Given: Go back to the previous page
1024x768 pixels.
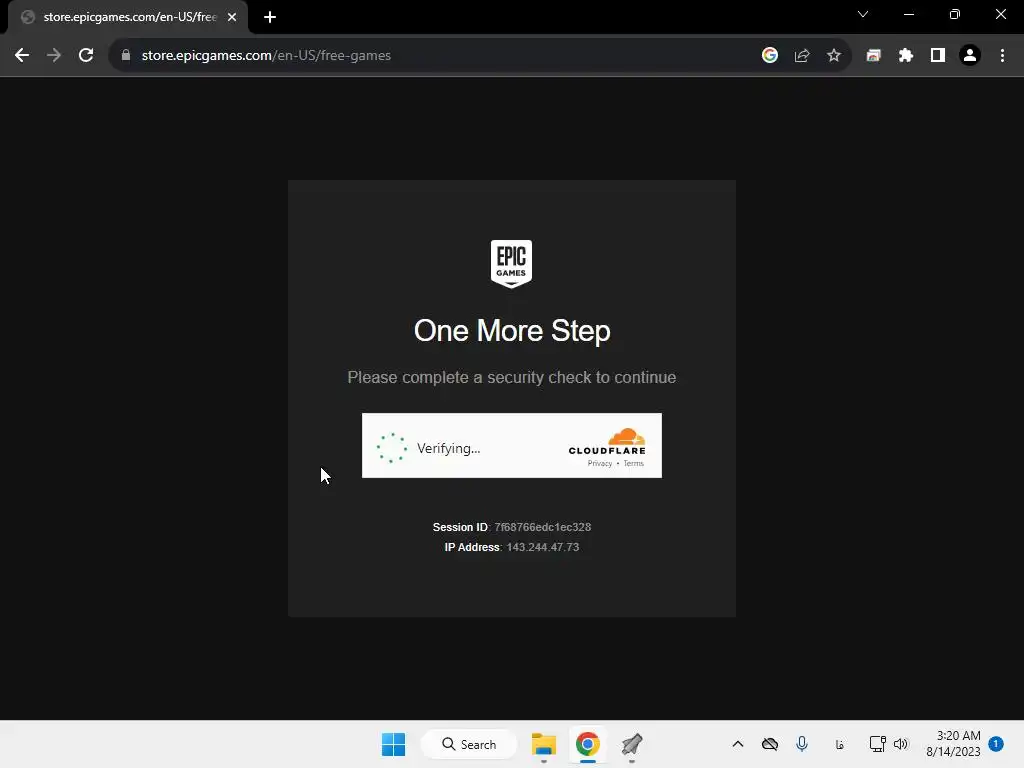Looking at the screenshot, I should pos(22,56).
